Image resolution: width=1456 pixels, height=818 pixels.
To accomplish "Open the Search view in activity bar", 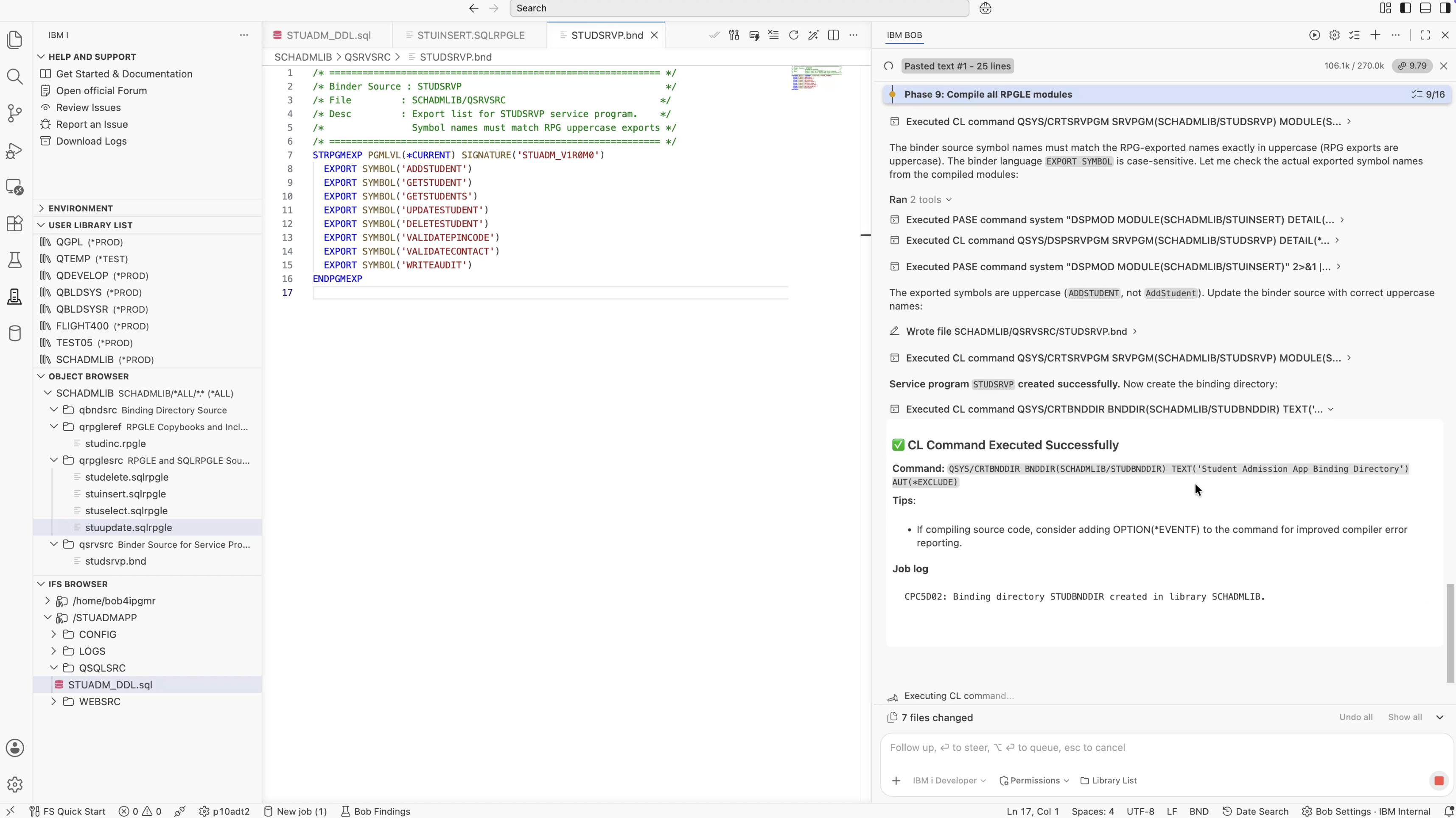I will [x=15, y=77].
